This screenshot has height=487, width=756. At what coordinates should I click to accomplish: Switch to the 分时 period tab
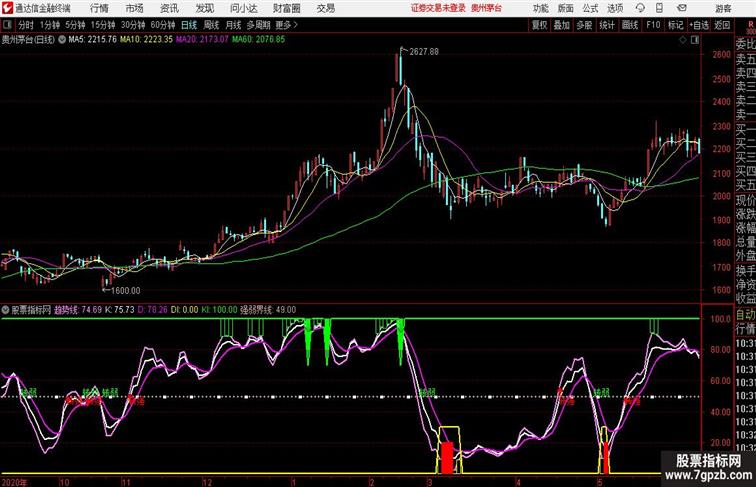pyautogui.click(x=26, y=25)
